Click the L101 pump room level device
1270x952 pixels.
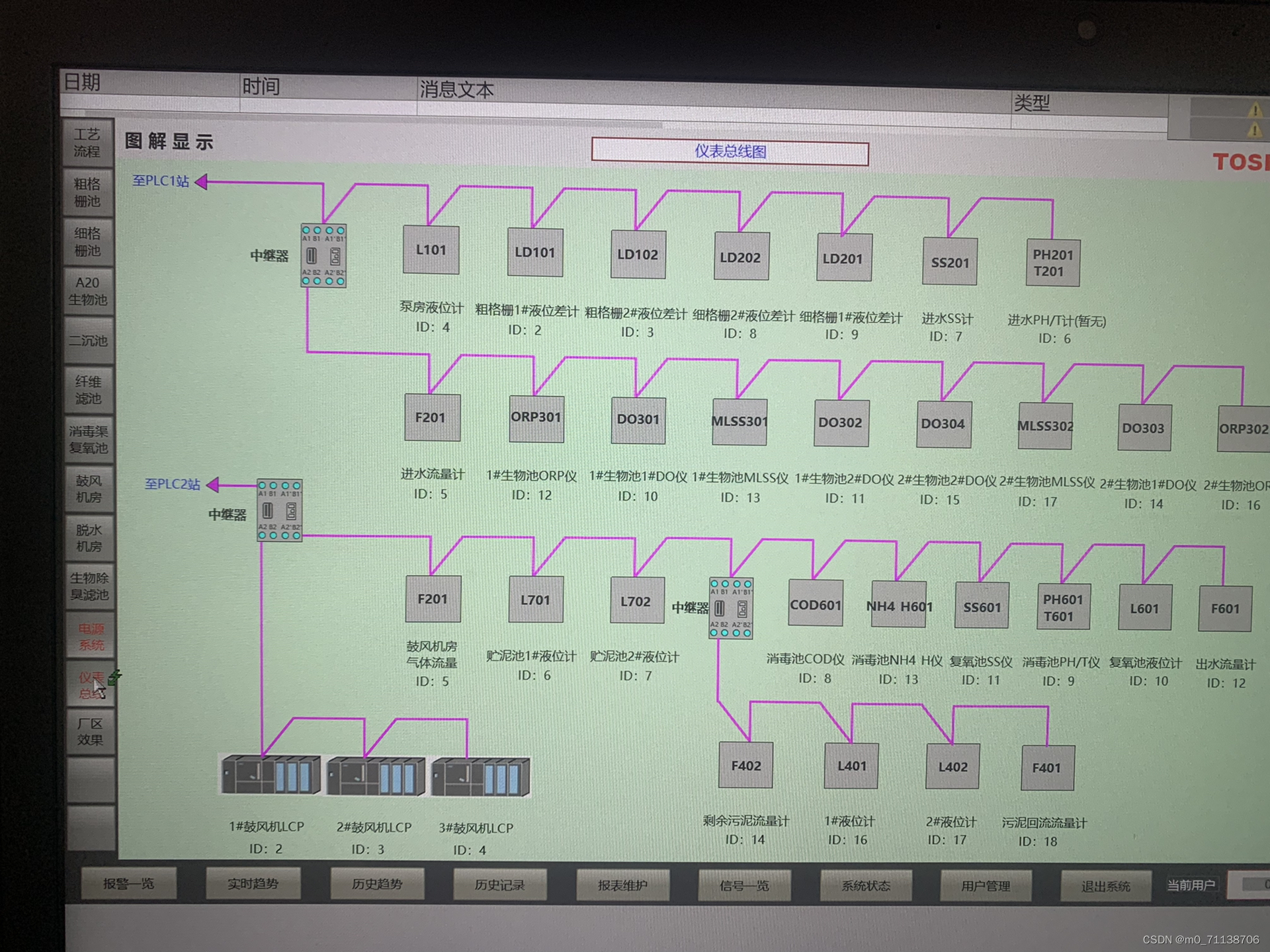pyautogui.click(x=431, y=250)
